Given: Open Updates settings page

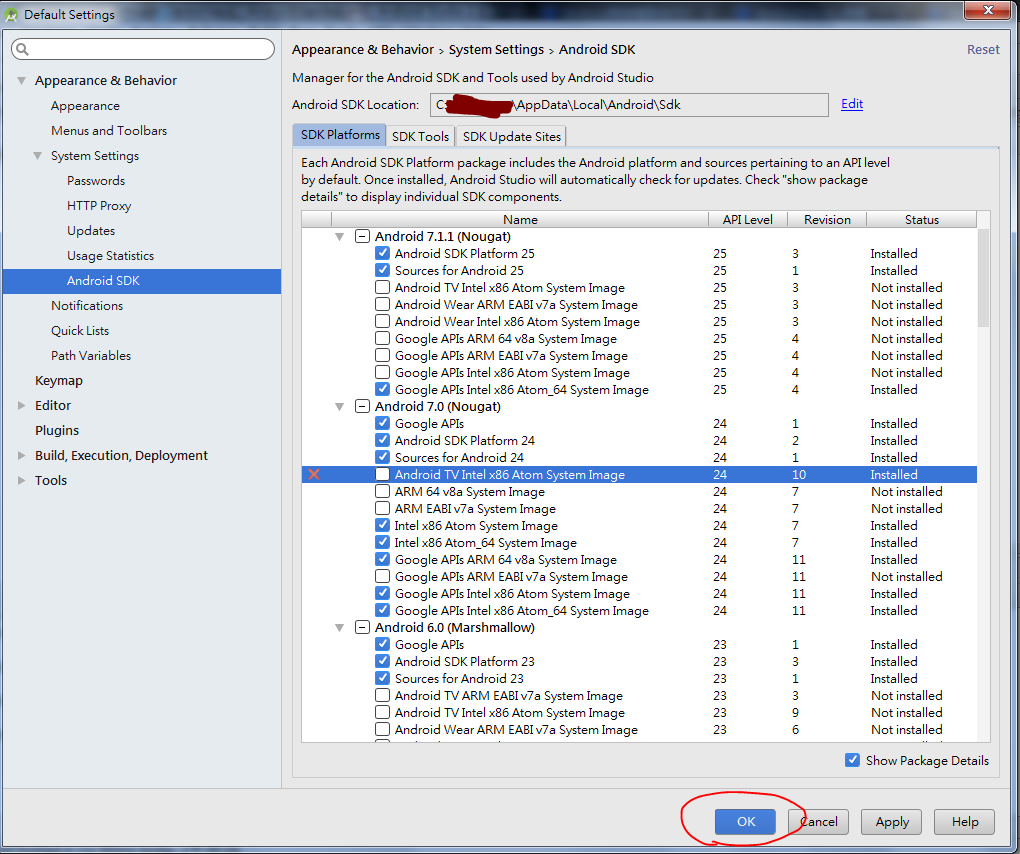Looking at the screenshot, I should click(91, 231).
